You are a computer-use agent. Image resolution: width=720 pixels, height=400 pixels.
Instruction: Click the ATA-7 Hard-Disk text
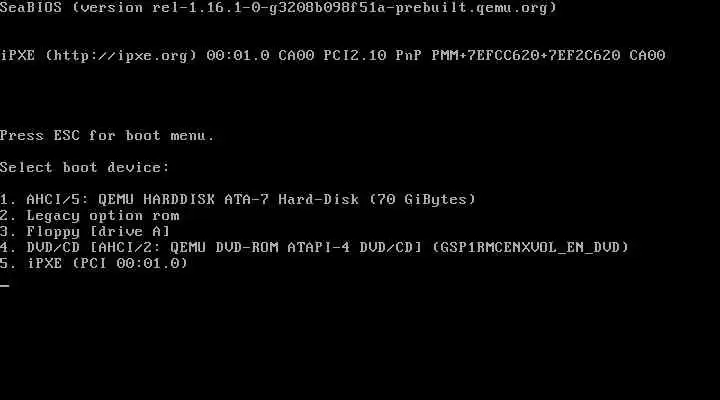pos(292,200)
